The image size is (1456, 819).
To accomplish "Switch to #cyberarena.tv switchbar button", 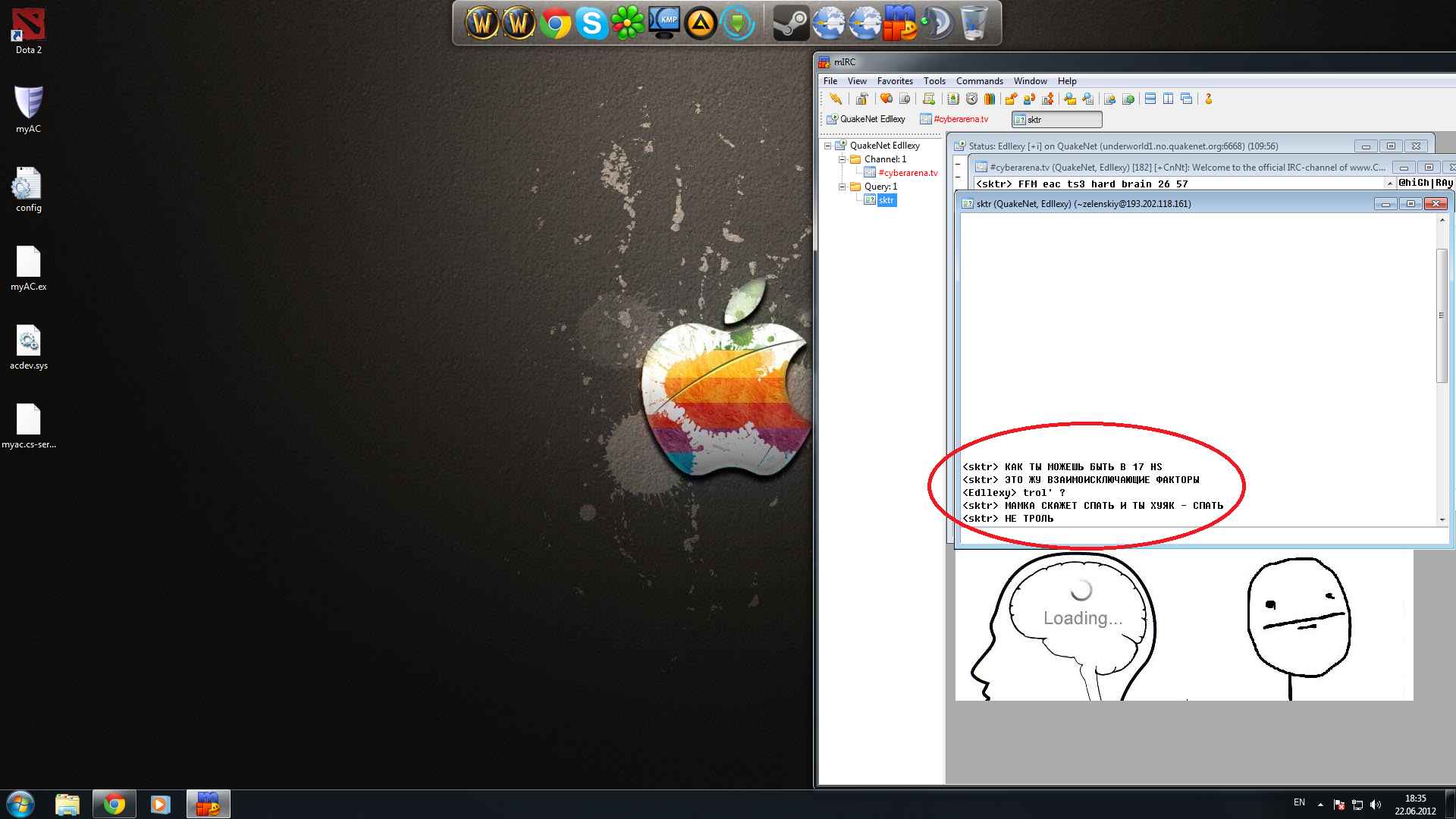I will tap(955, 119).
